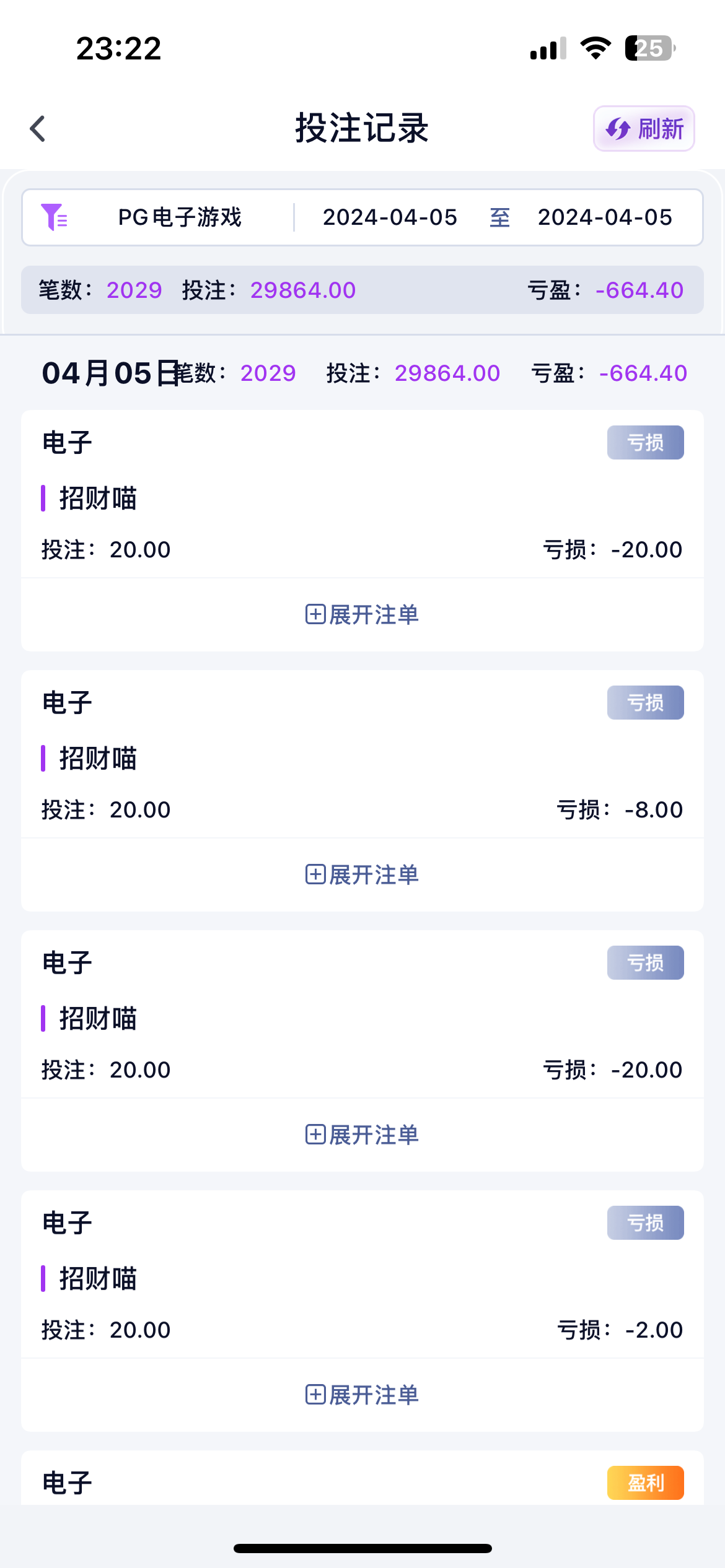Click plus icon on first bet card
Screen dimensions: 725x1568
tap(315, 614)
